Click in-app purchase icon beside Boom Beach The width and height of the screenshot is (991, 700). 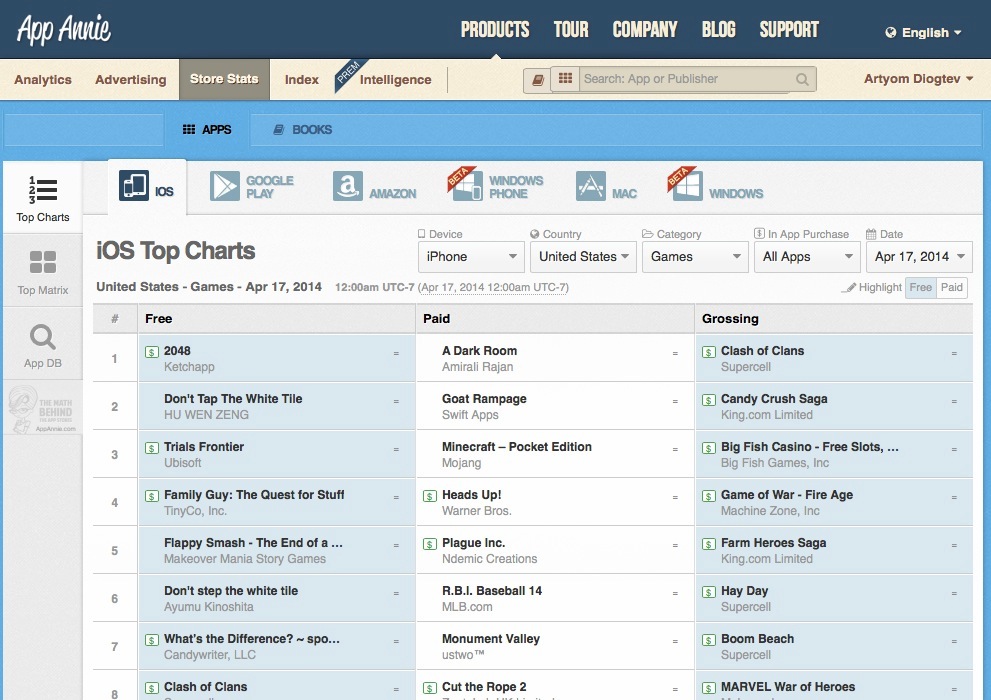click(x=709, y=640)
